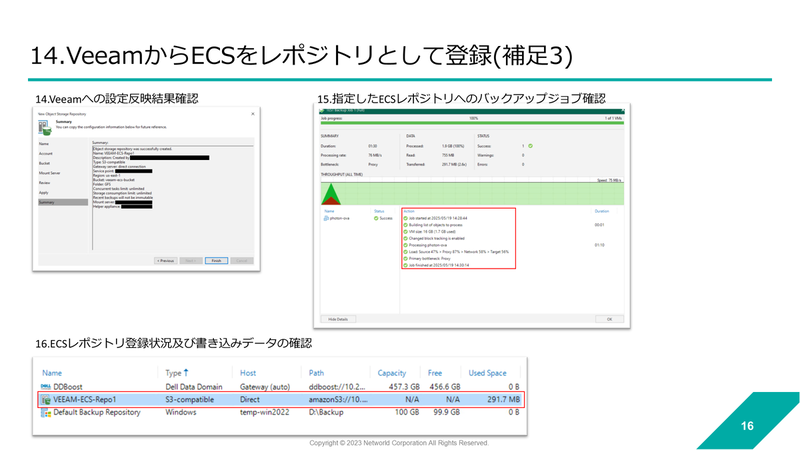The height and width of the screenshot is (450, 800).
Task: Click the check icon beside 'Changed block tracking'
Action: pyautogui.click(x=406, y=238)
